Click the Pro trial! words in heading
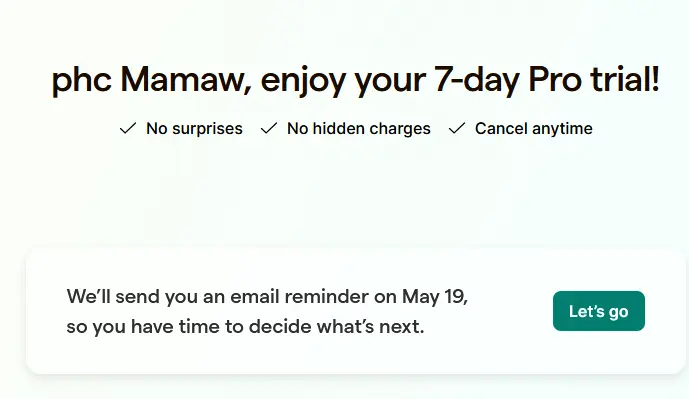This screenshot has width=689, height=399. pos(594,79)
